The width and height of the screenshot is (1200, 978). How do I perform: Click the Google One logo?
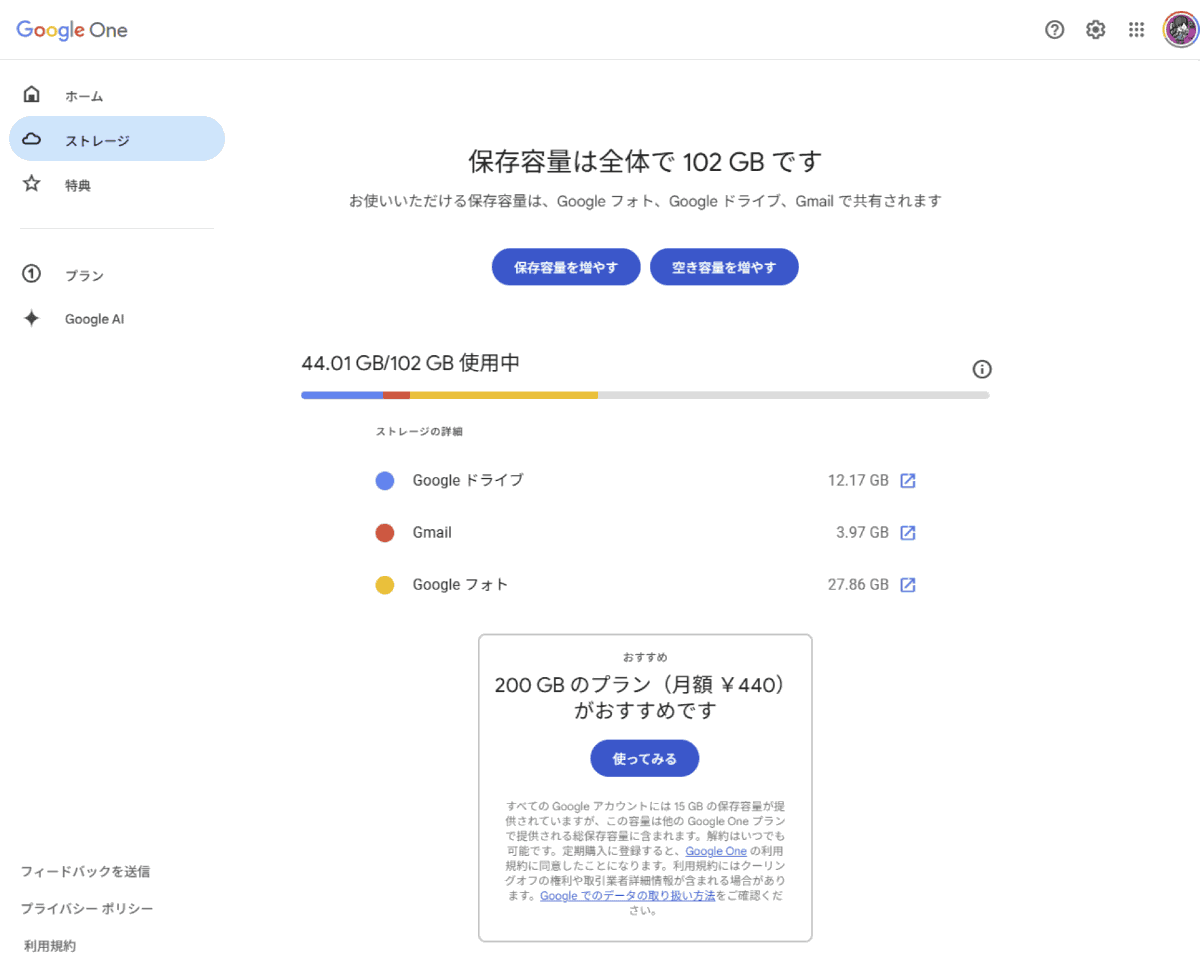(x=72, y=30)
